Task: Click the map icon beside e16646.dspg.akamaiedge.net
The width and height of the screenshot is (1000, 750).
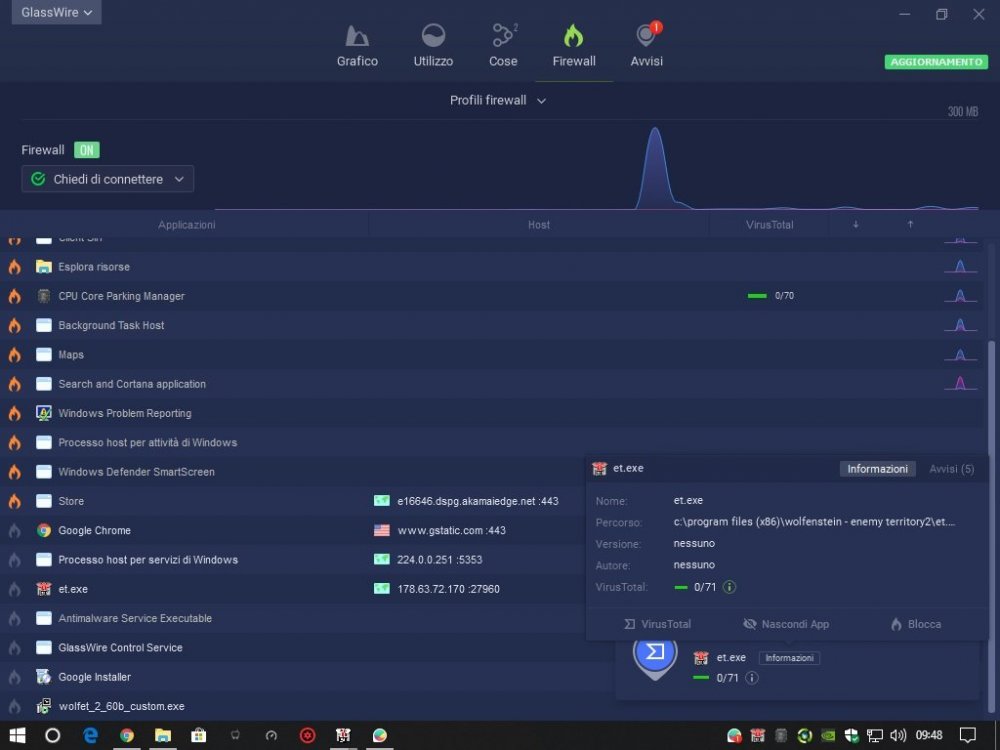Action: [x=381, y=501]
